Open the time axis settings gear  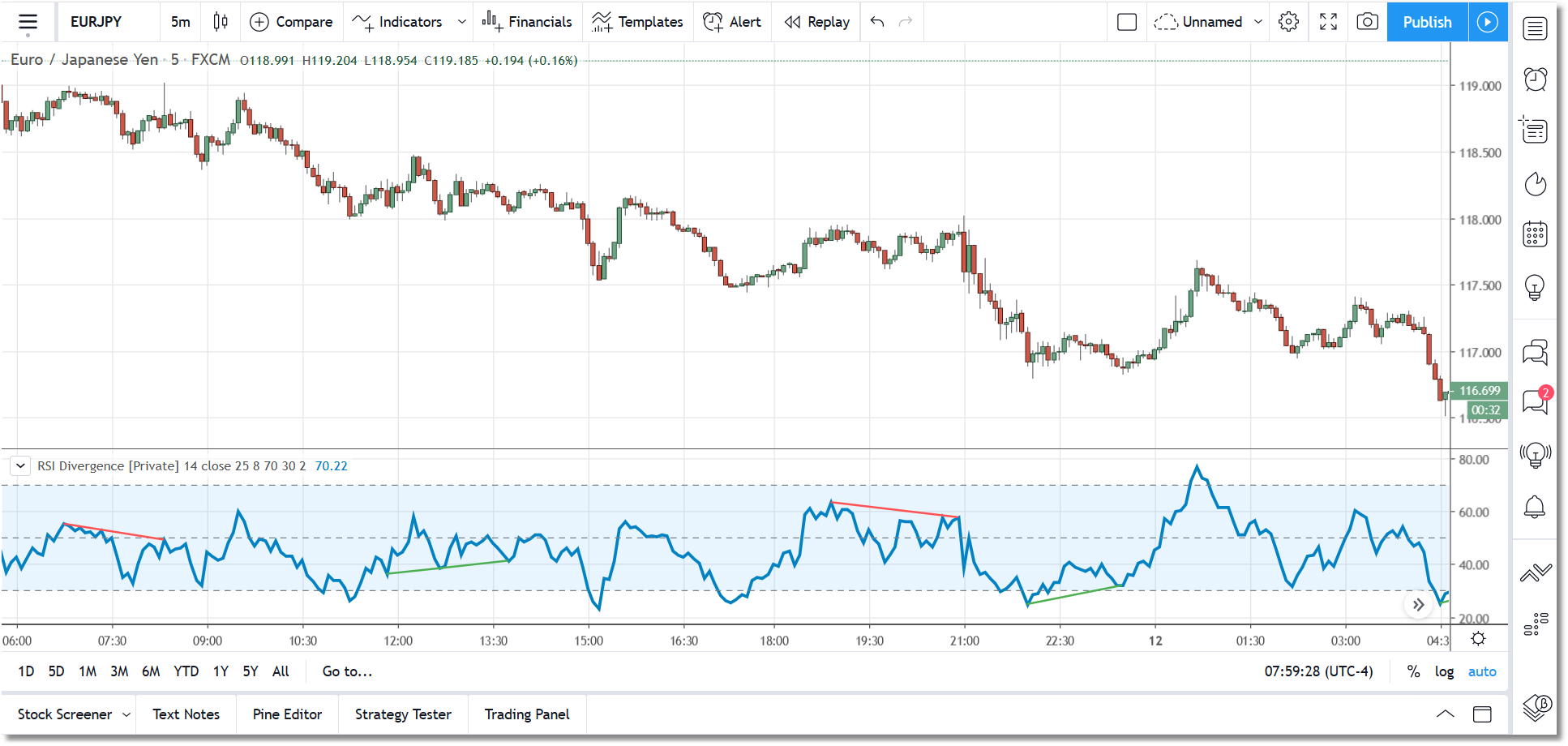(x=1479, y=639)
